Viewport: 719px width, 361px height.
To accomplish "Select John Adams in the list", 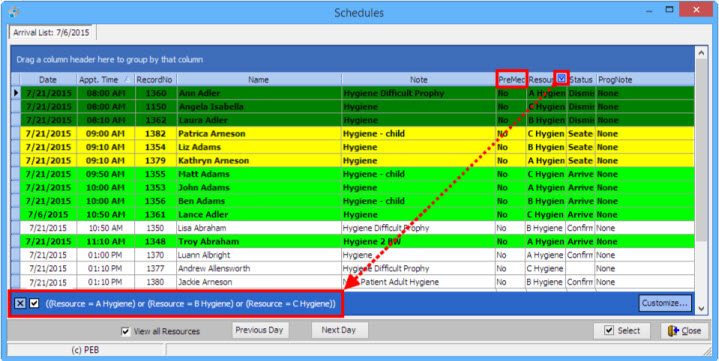I will (201, 188).
